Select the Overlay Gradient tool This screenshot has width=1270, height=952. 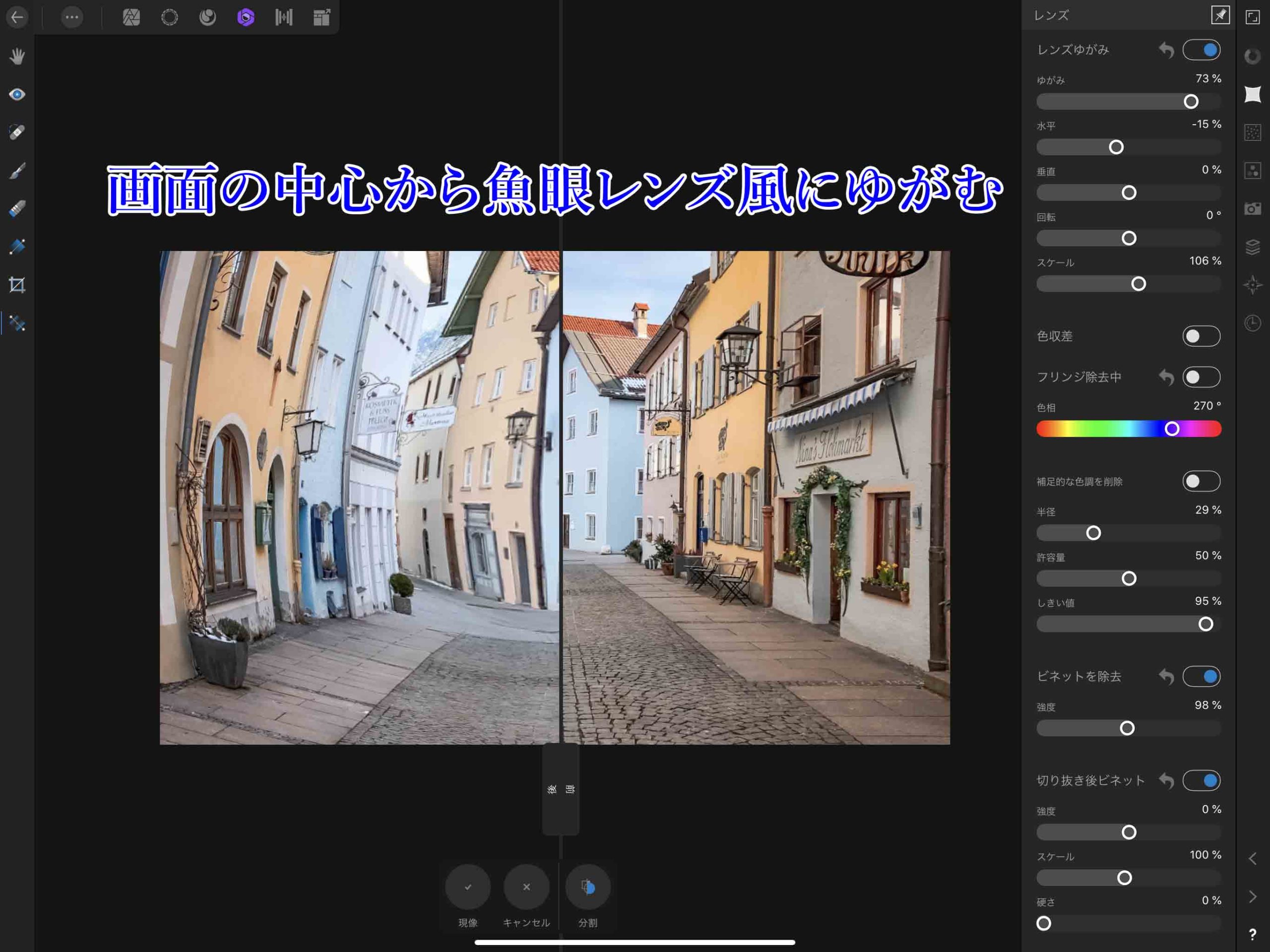[17, 247]
